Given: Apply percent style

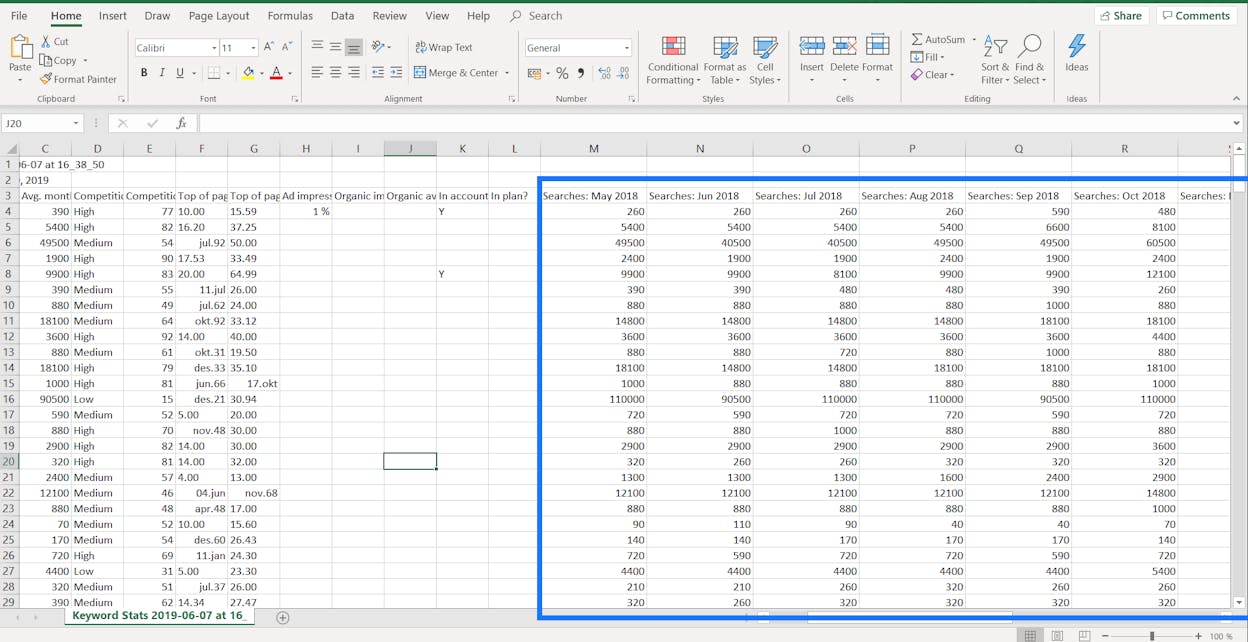Looking at the screenshot, I should tap(562, 73).
